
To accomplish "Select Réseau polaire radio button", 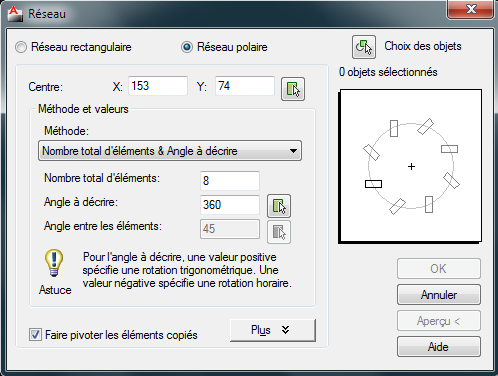I will point(187,47).
